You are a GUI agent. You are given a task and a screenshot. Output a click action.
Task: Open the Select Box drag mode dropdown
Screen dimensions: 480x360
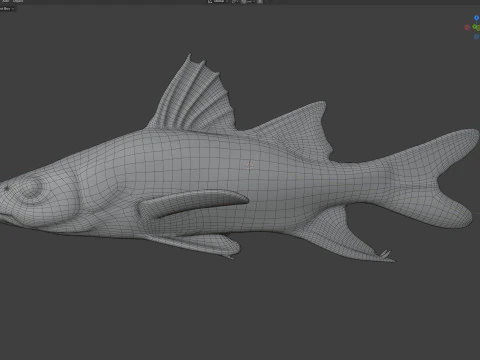click(7, 9)
